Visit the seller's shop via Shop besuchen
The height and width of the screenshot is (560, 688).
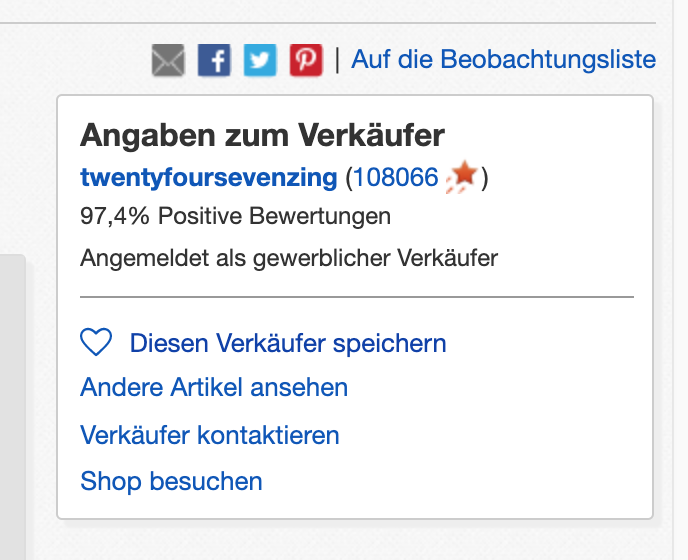point(171,481)
